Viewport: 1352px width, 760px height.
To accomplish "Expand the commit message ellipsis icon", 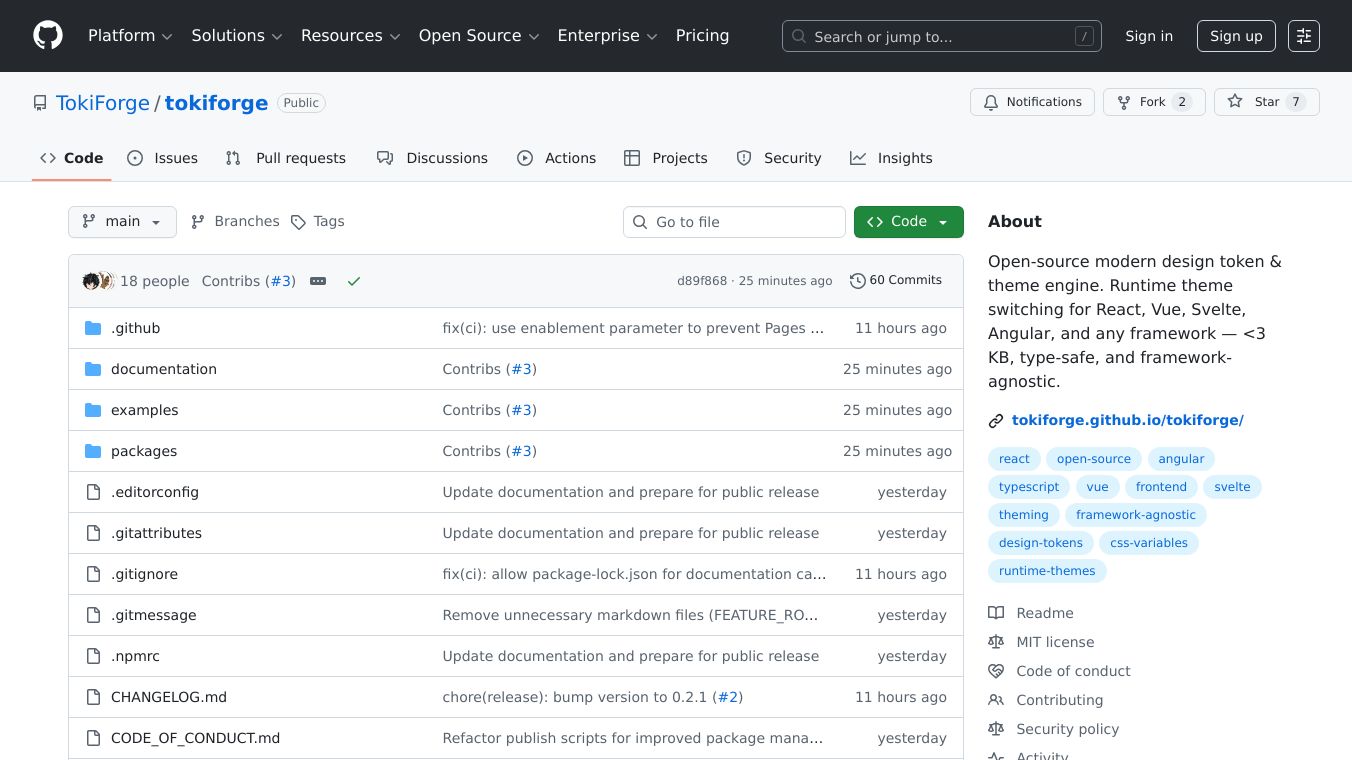I will (x=318, y=281).
